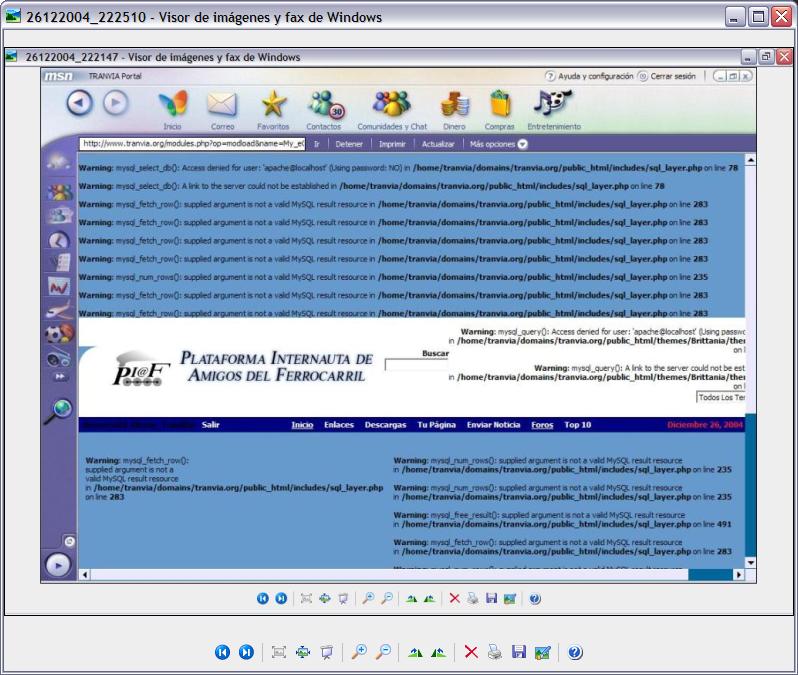Click the Actualizar button
Image resolution: width=798 pixels, height=675 pixels.
(438, 144)
